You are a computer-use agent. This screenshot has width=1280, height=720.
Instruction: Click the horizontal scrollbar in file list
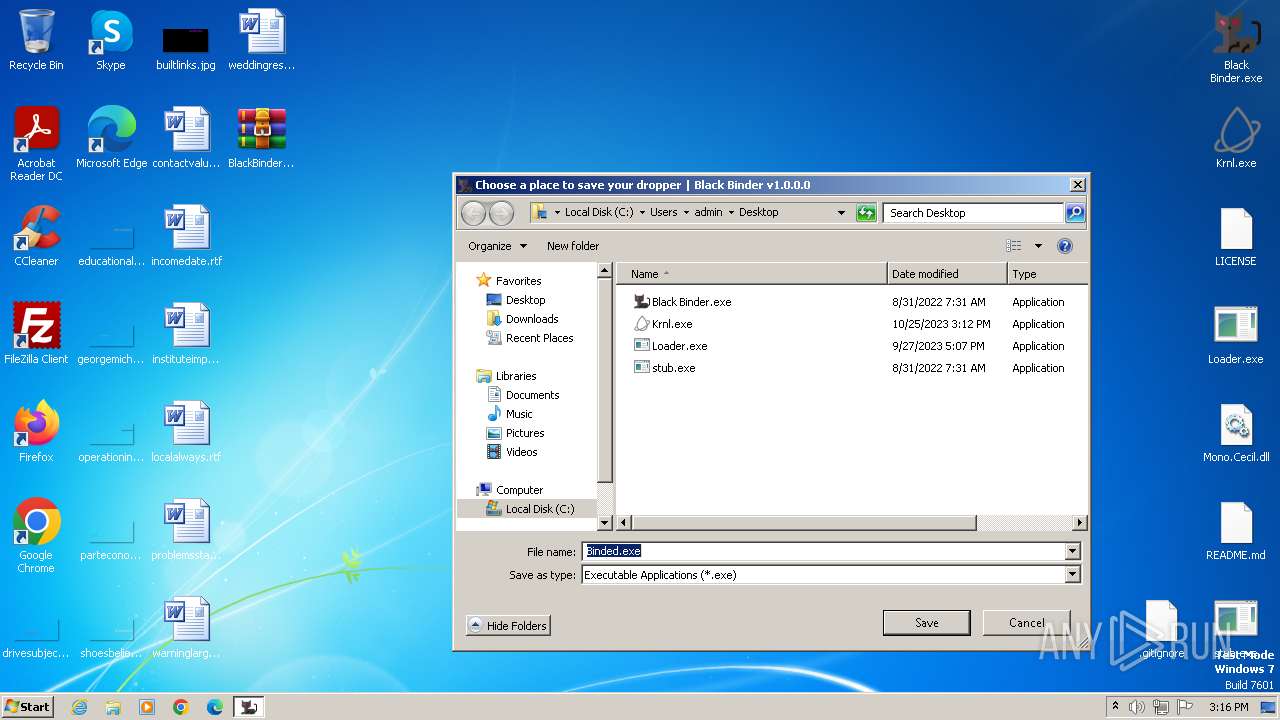tap(804, 523)
